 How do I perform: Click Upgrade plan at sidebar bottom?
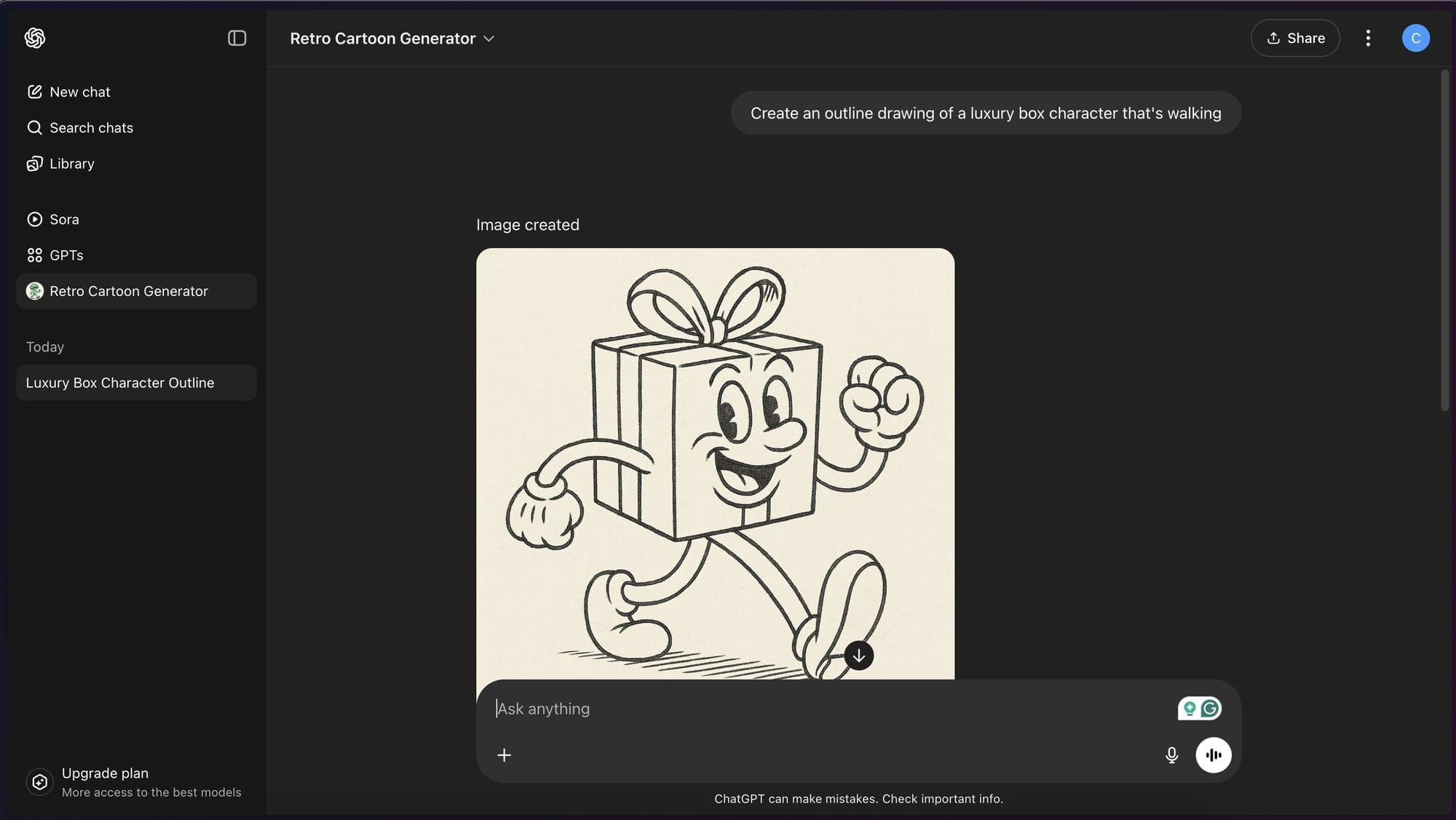tap(136, 782)
